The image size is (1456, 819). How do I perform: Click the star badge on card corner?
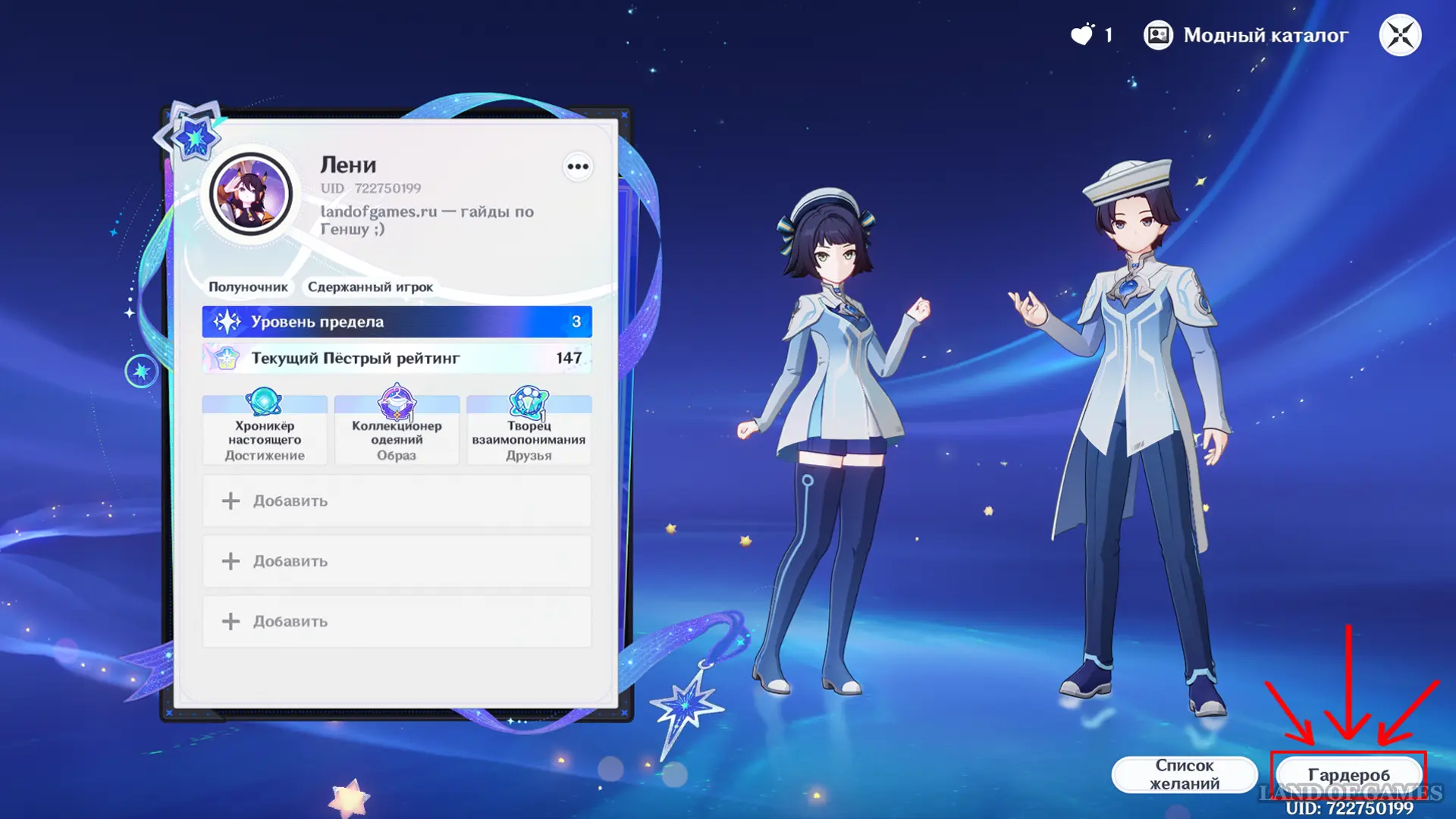click(194, 138)
